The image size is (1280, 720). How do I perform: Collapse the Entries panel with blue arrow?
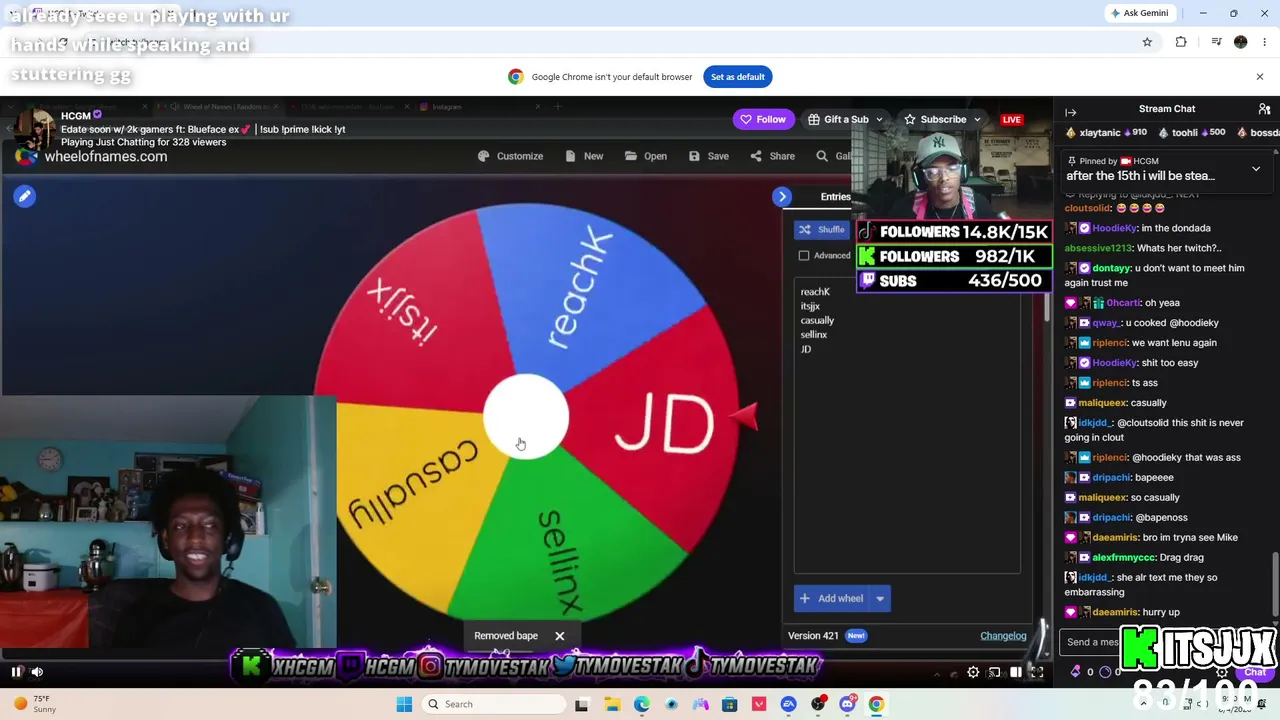coord(782,197)
